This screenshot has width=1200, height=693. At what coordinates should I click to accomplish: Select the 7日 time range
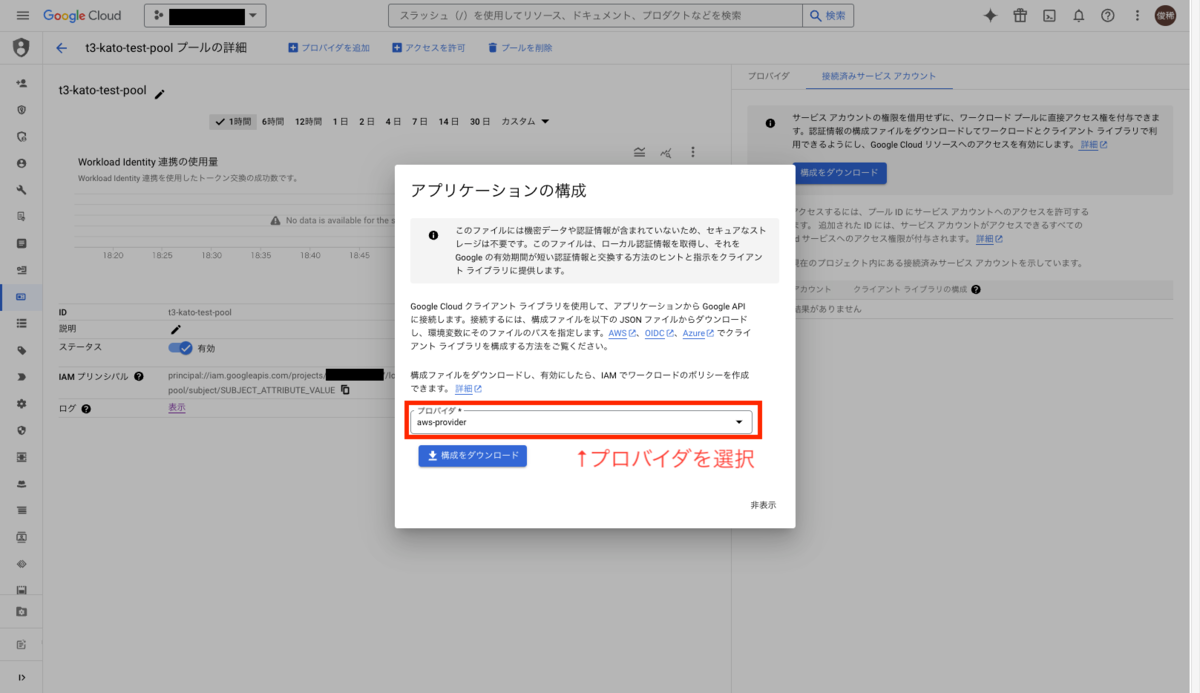419,121
